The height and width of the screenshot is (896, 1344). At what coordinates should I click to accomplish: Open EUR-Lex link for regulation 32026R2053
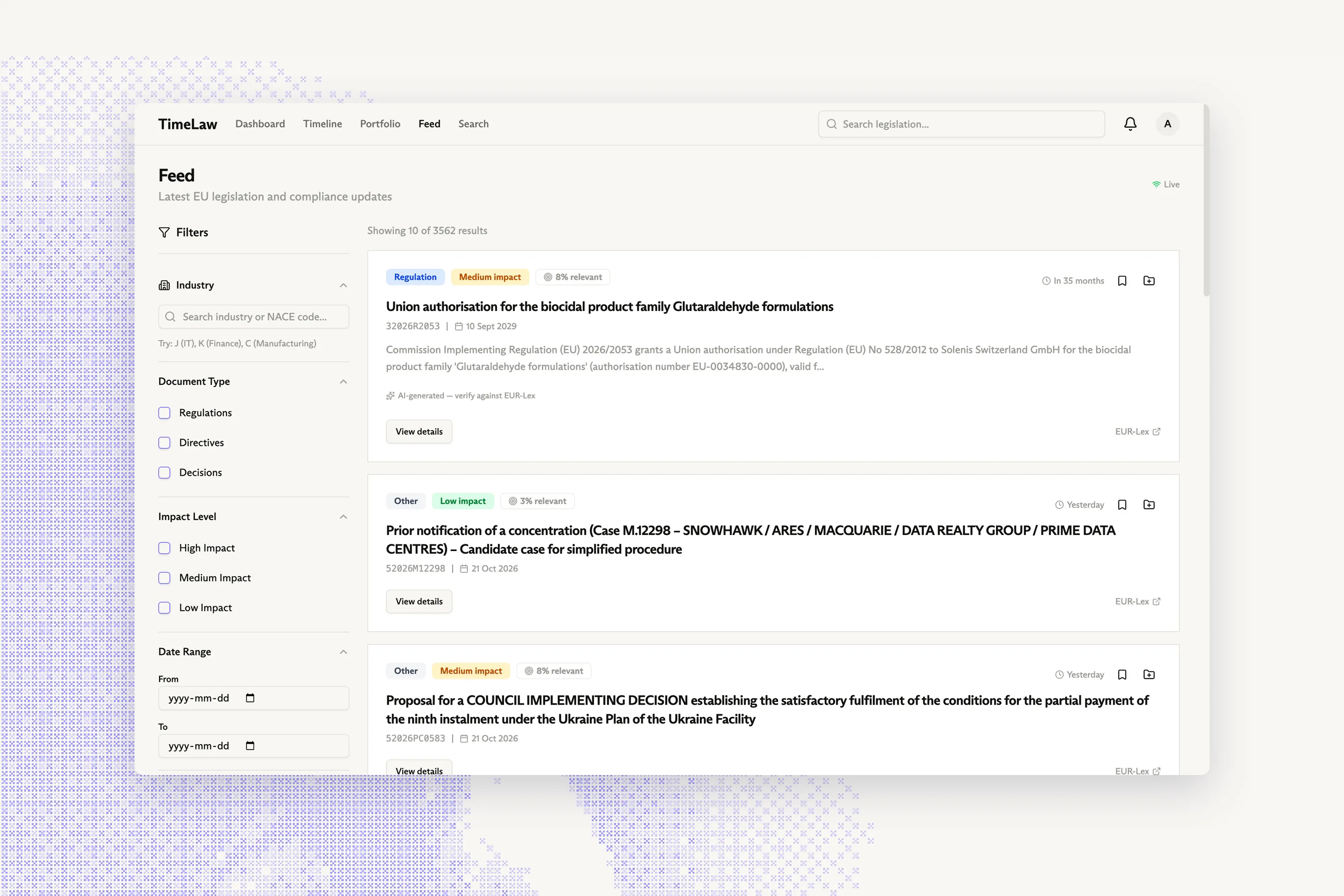pyautogui.click(x=1138, y=431)
